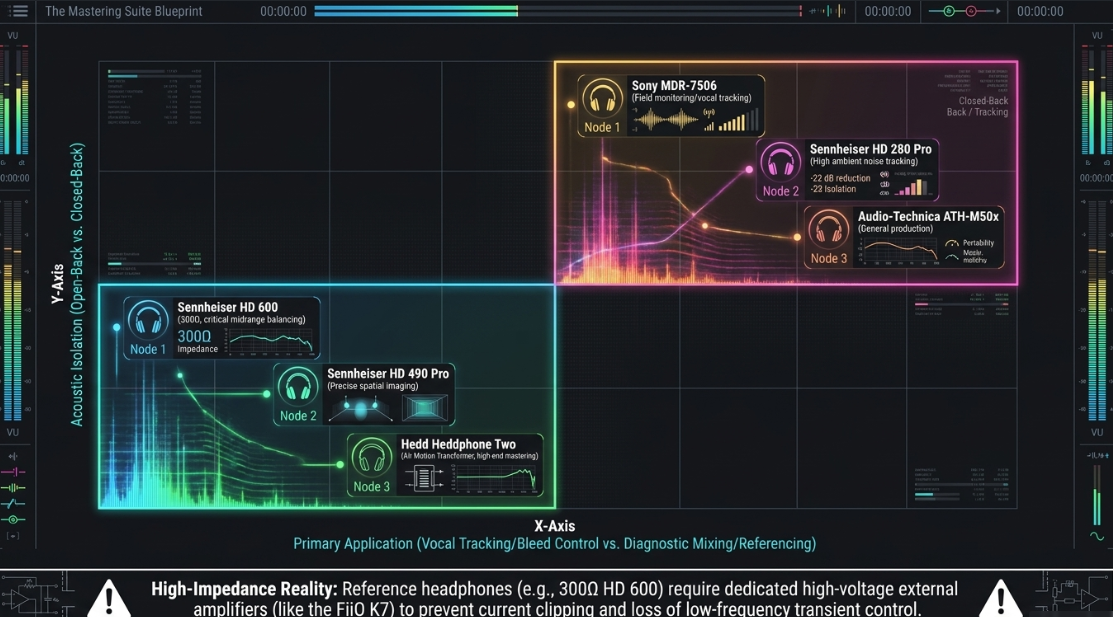Click the 'High-Impedance Reality:' heading
The width and height of the screenshot is (1113, 617).
point(244,589)
